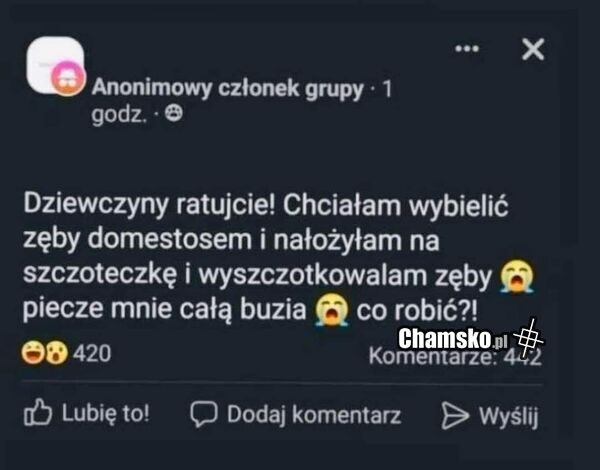Click the paper plane send icon
Image resolution: width=600 pixels, height=470 pixels.
pyautogui.click(x=455, y=415)
